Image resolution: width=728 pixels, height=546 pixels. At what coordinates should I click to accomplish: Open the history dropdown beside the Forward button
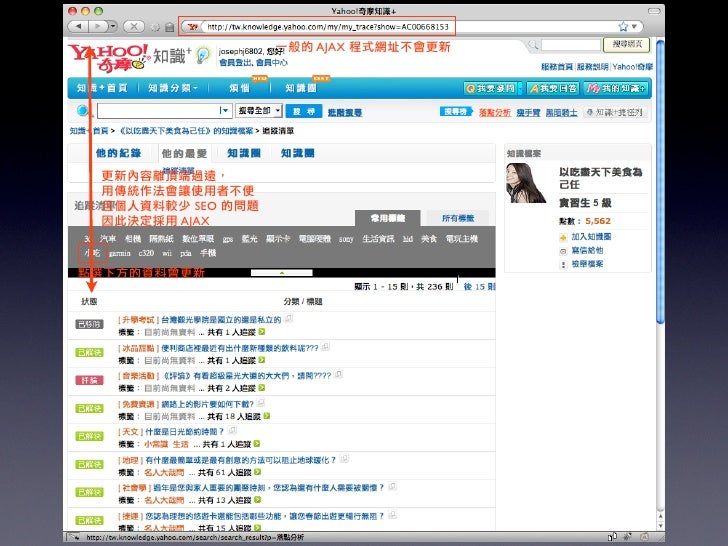pyautogui.click(x=112, y=26)
